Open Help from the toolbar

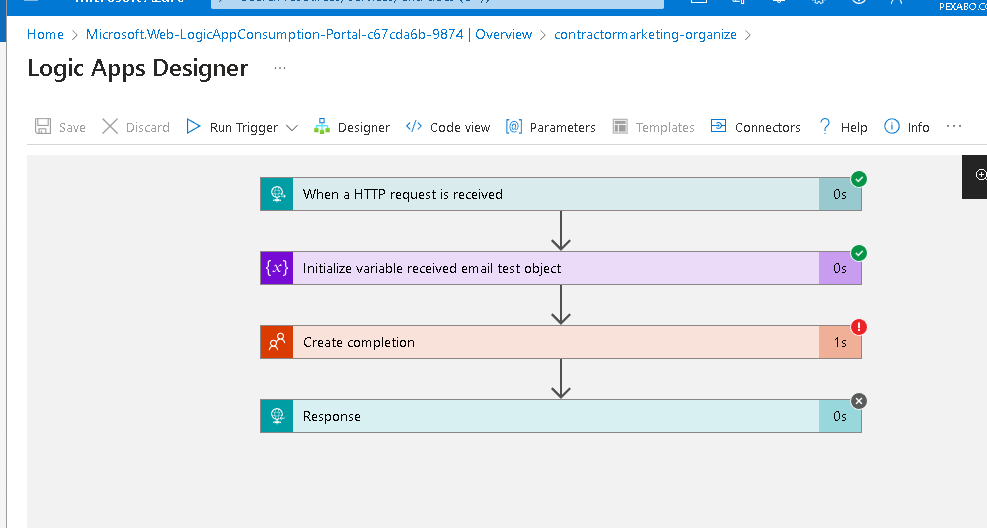pos(843,127)
